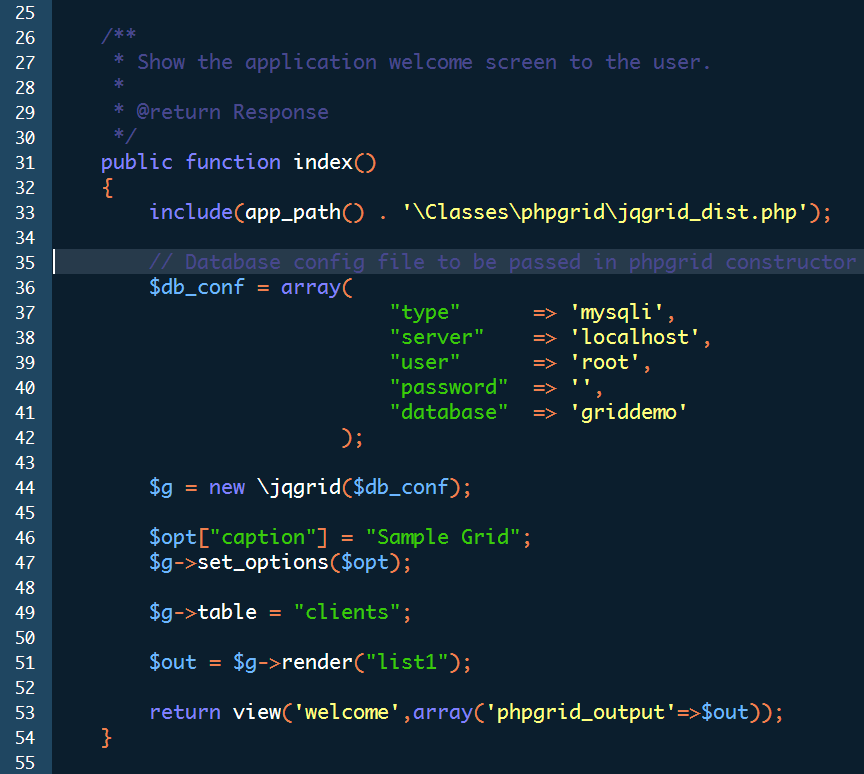Viewport: 864px width, 774px height.
Task: Click the 'return' keyword on line 53
Action: 185,712
